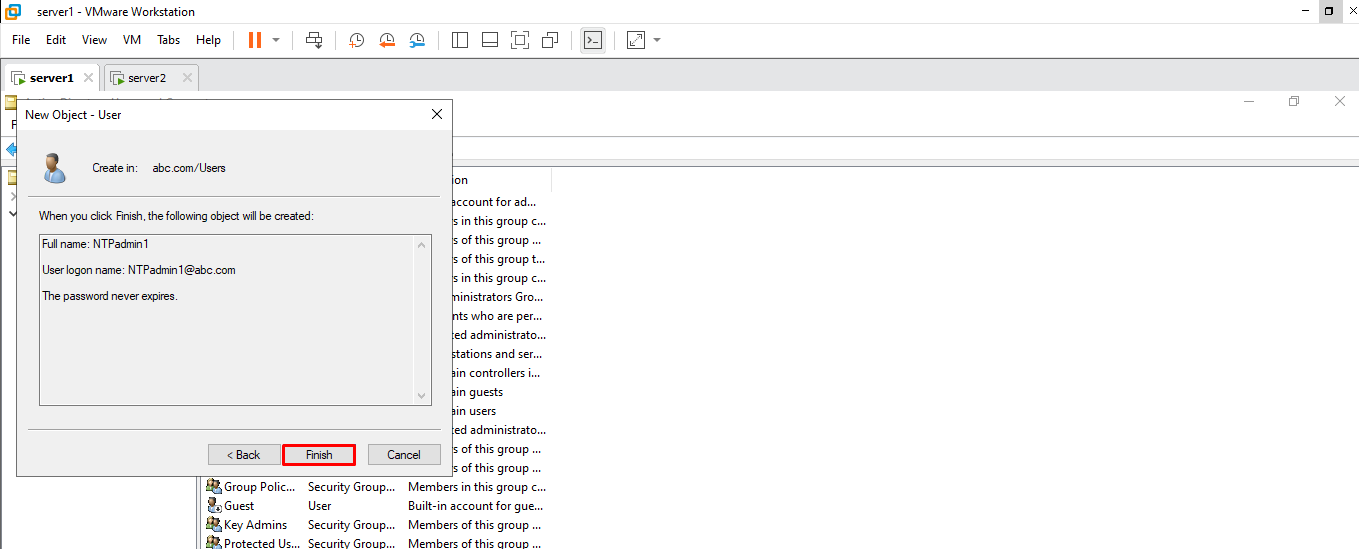Screen dimensions: 1359x549
Task: Take a snapshot of this virtual machine
Action: [x=356, y=40]
